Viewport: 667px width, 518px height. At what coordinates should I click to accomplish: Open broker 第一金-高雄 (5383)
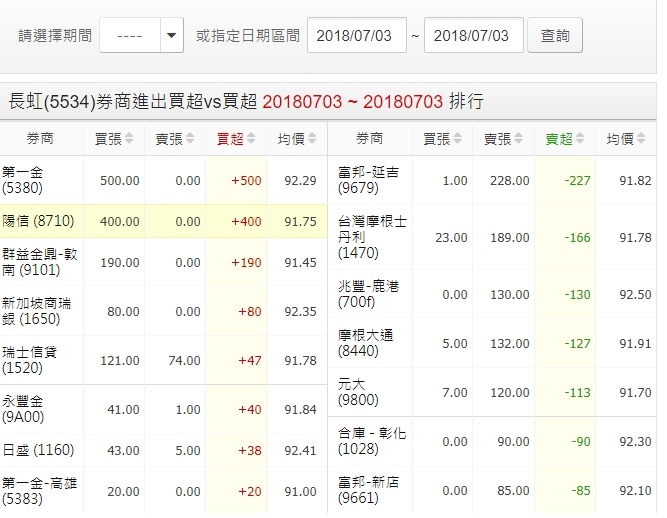tap(39, 491)
